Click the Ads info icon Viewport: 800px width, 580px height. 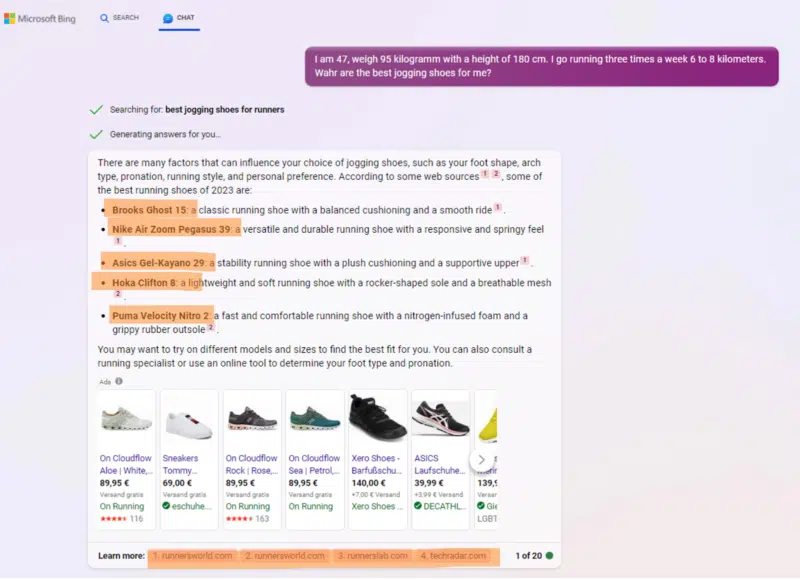[119, 381]
